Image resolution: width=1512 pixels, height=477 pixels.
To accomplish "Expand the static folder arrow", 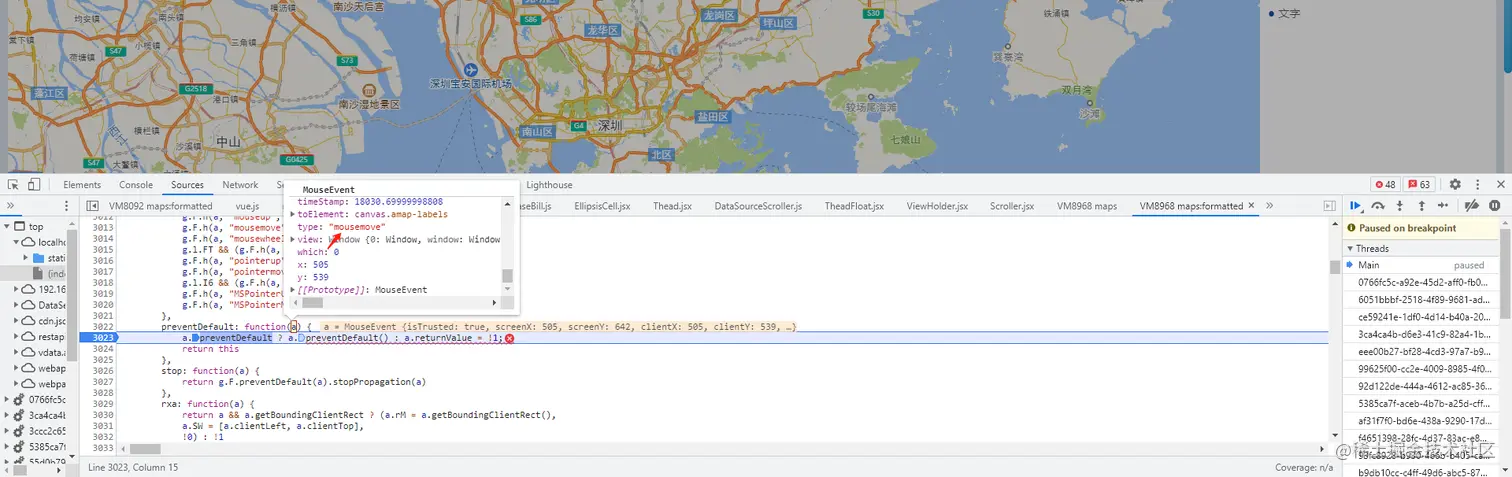I will (x=26, y=258).
